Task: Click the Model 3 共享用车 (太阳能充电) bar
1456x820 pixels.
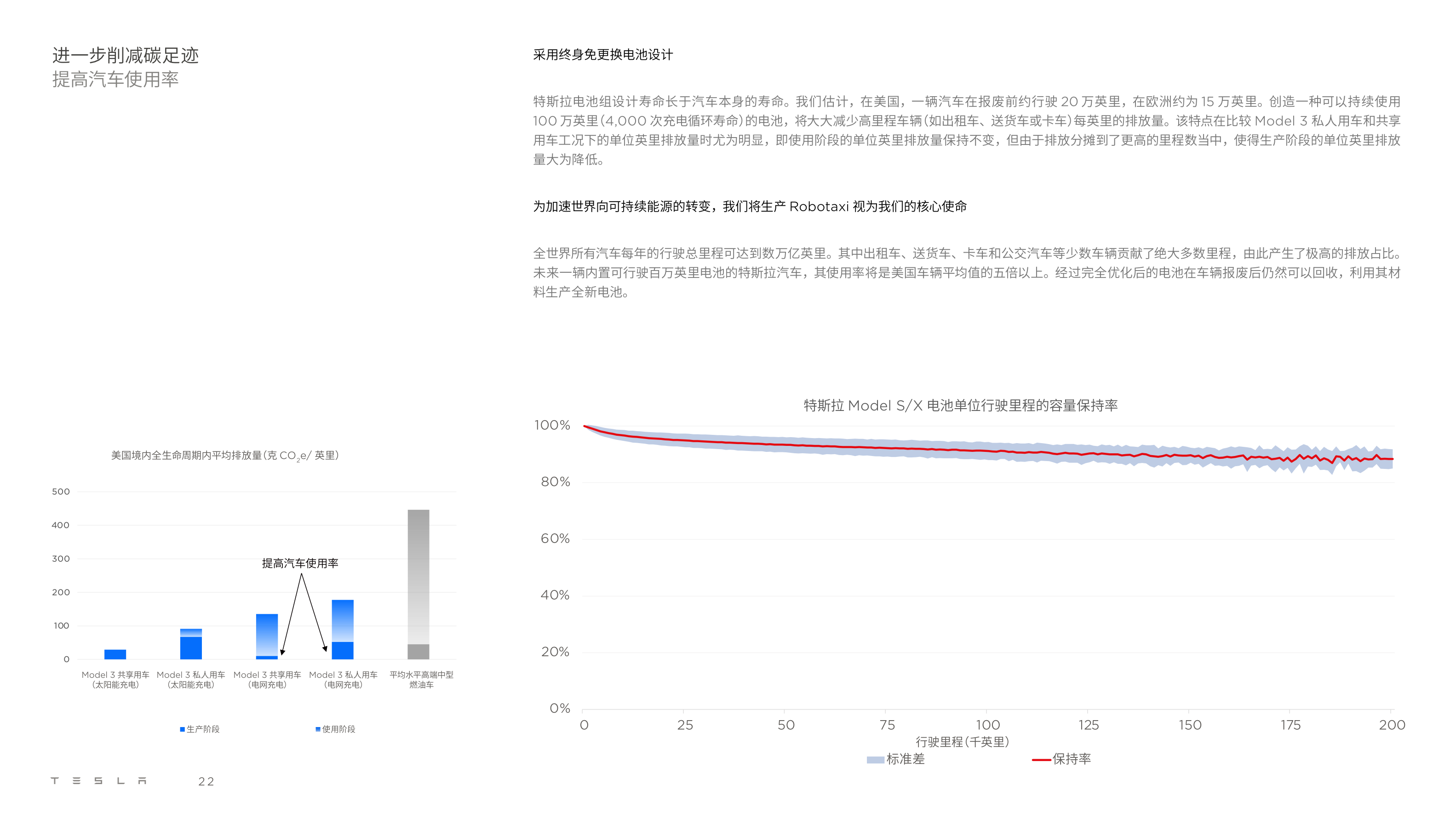Action: (x=115, y=654)
